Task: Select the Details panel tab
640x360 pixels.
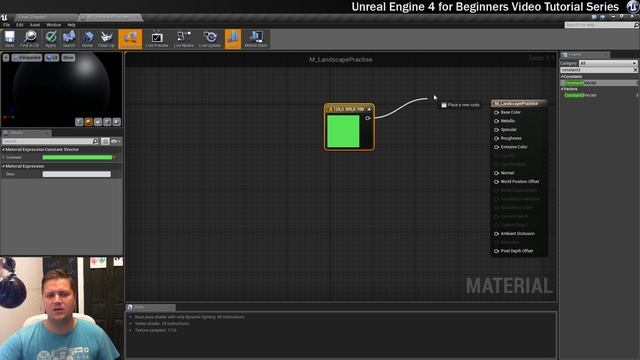Action: point(27,133)
